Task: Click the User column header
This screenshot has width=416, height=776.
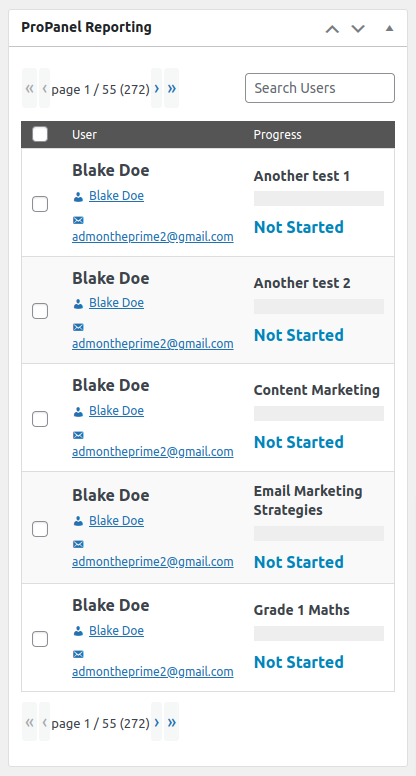Action: pyautogui.click(x=85, y=135)
